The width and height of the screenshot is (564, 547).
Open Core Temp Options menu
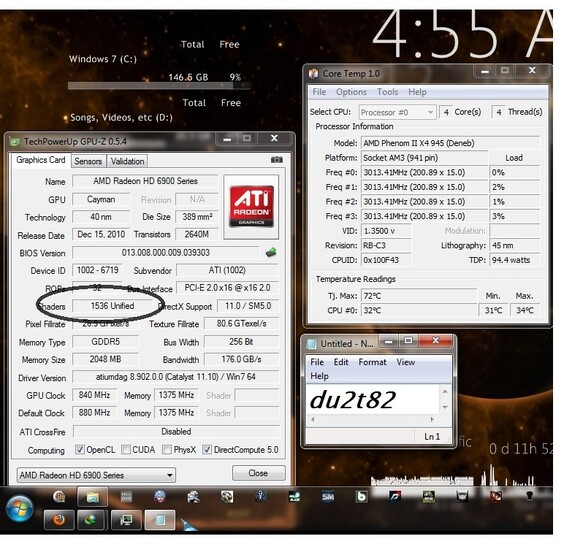351,92
